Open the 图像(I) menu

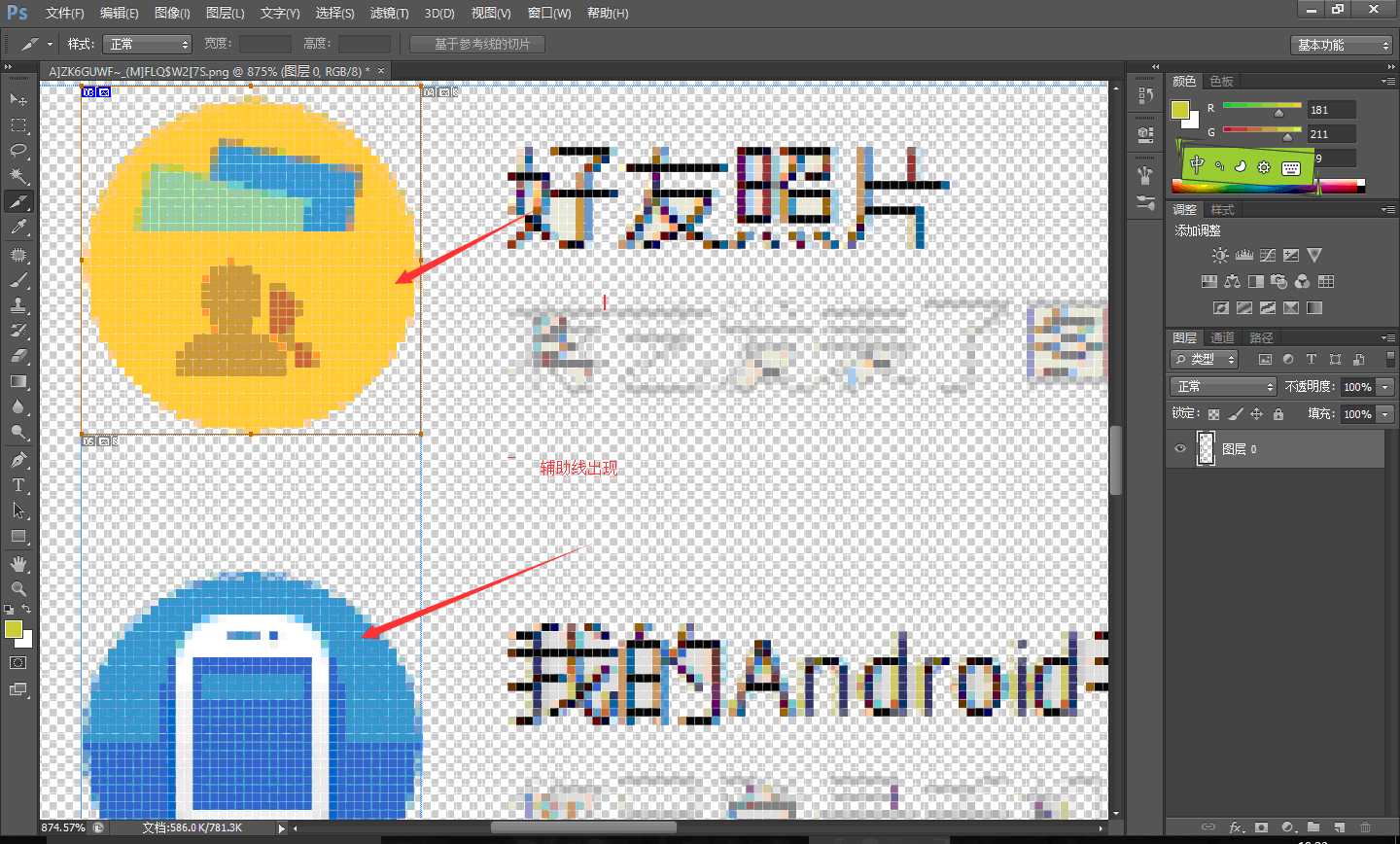(x=172, y=13)
